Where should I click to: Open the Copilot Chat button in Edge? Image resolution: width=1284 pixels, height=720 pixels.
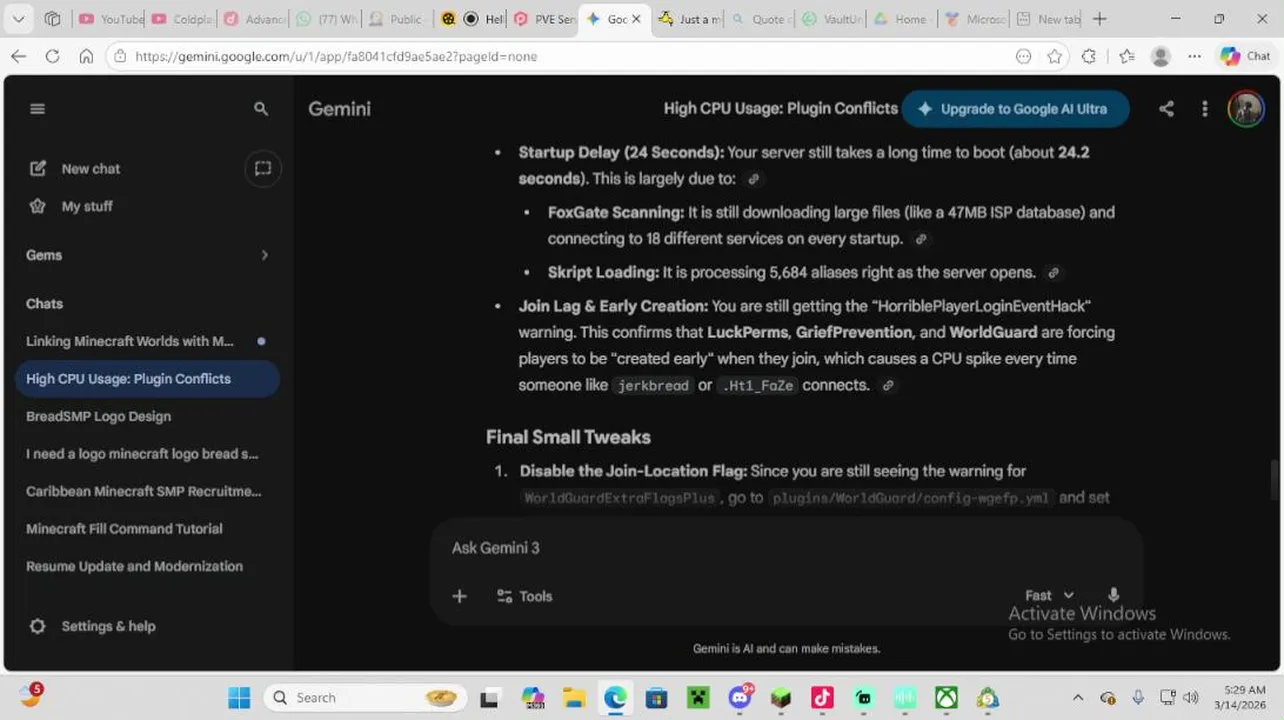pos(1245,57)
